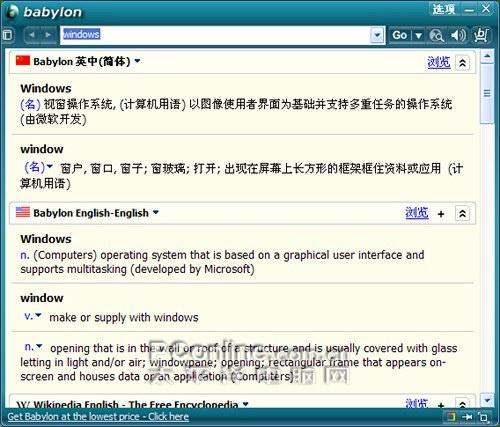Click the web search globe magnifier icon
This screenshot has width=500, height=427.
[436, 35]
